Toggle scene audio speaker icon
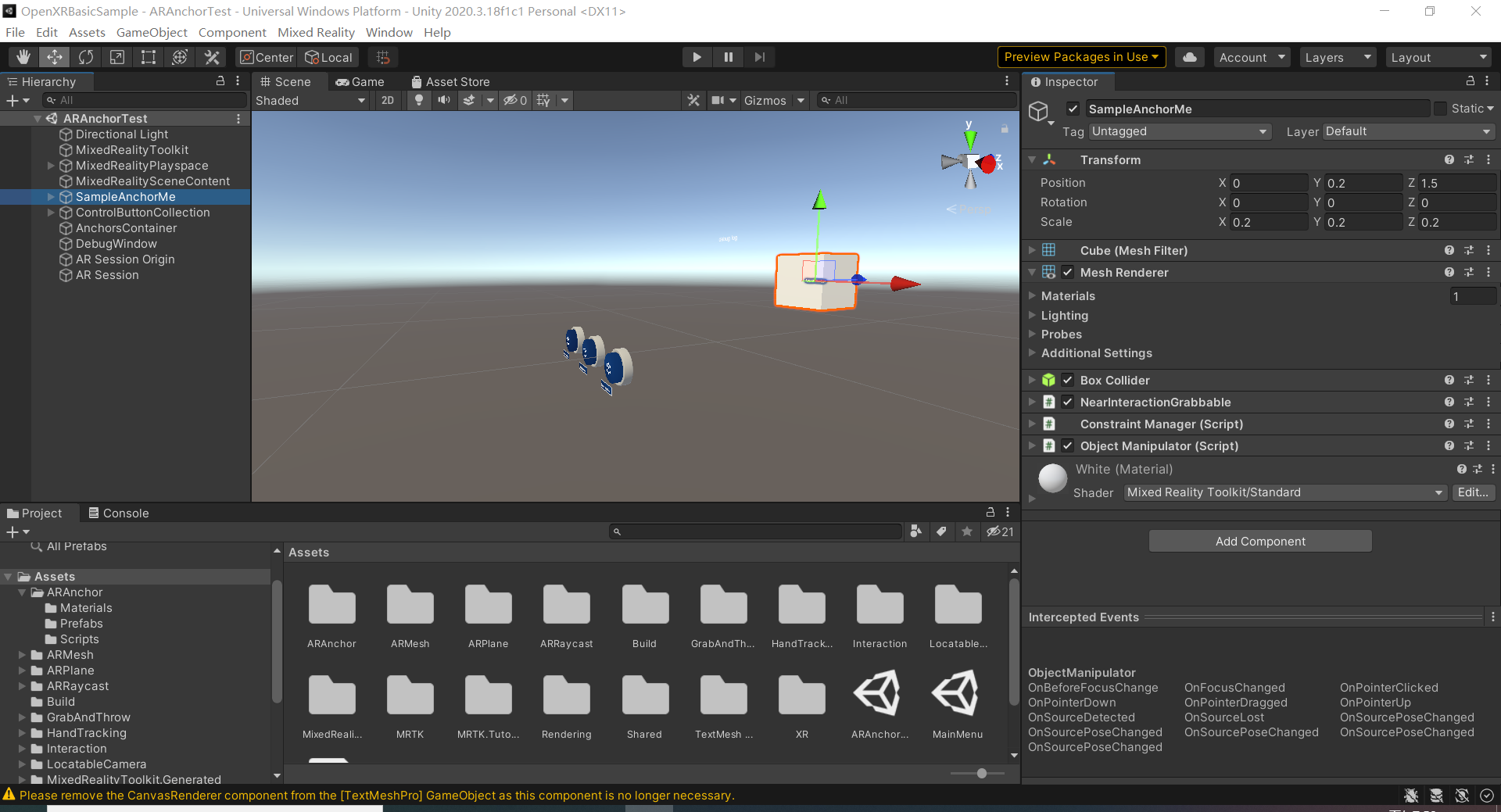The width and height of the screenshot is (1501, 812). tap(444, 100)
